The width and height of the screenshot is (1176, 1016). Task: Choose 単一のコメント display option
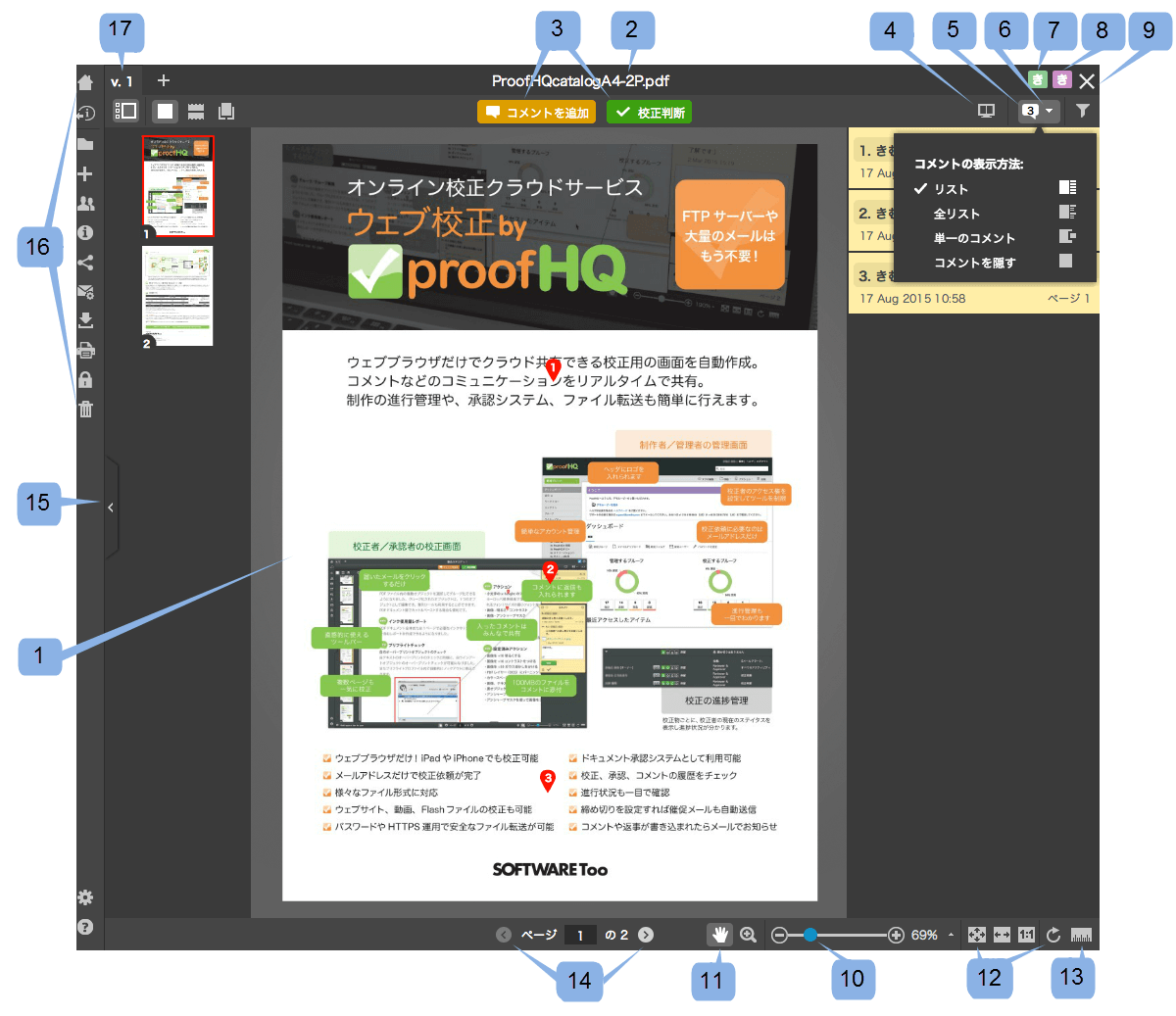tap(995, 237)
